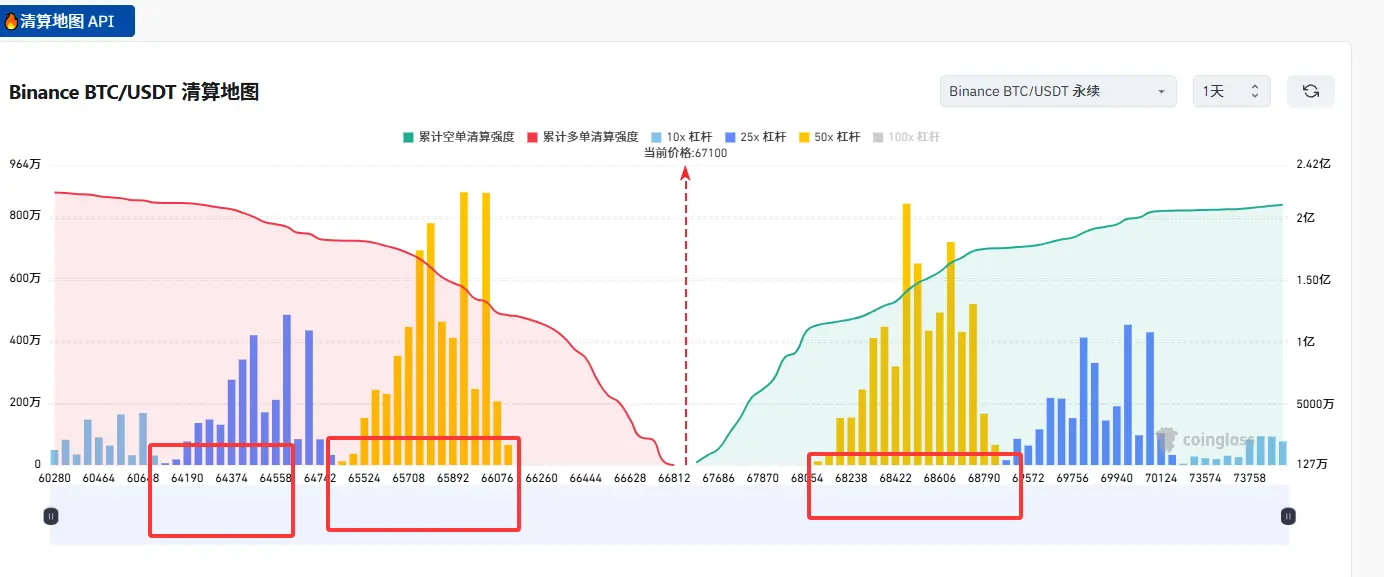This screenshot has height=577, width=1384.
Task: Toggle the 25x 杠杆 legend item
Action: coord(754,137)
